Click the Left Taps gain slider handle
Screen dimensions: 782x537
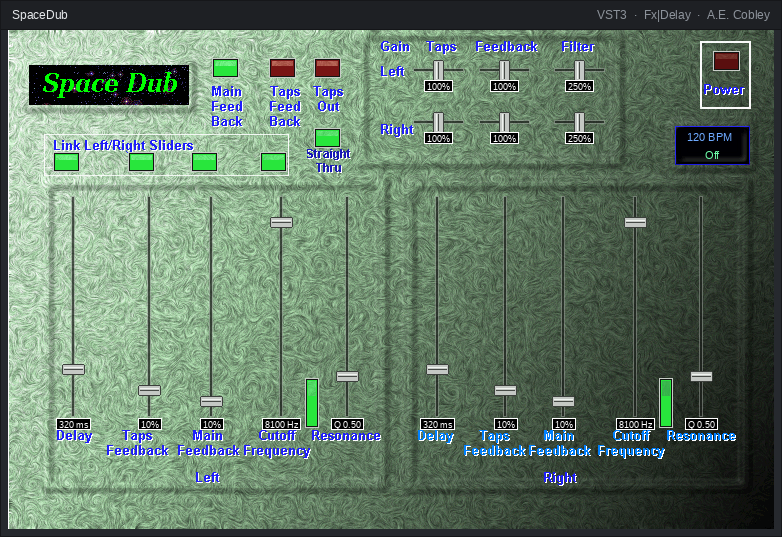pos(438,70)
